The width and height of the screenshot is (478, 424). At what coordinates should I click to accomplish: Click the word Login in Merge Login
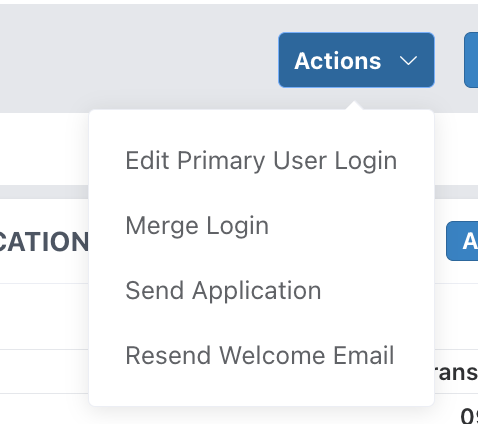coord(237,226)
